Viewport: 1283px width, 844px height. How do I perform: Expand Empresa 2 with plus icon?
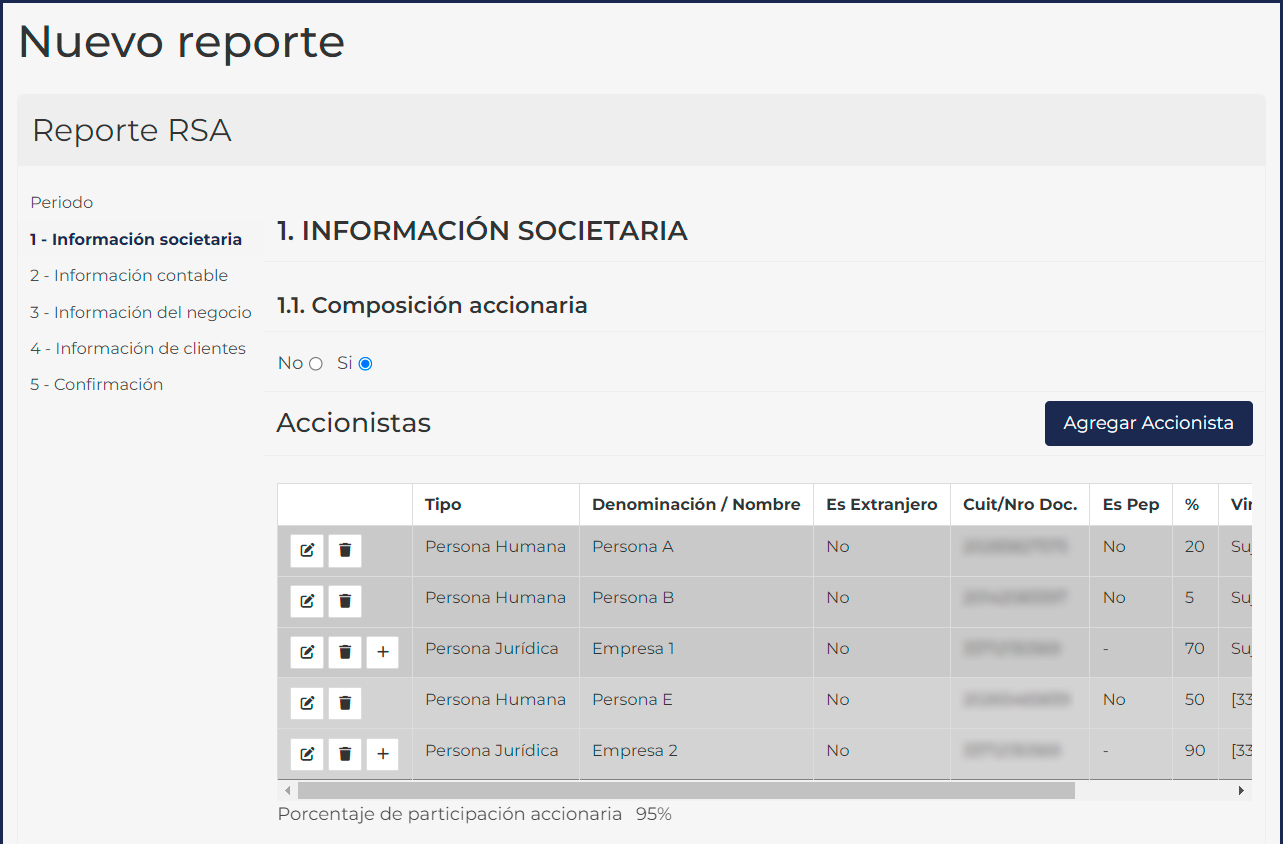point(382,754)
